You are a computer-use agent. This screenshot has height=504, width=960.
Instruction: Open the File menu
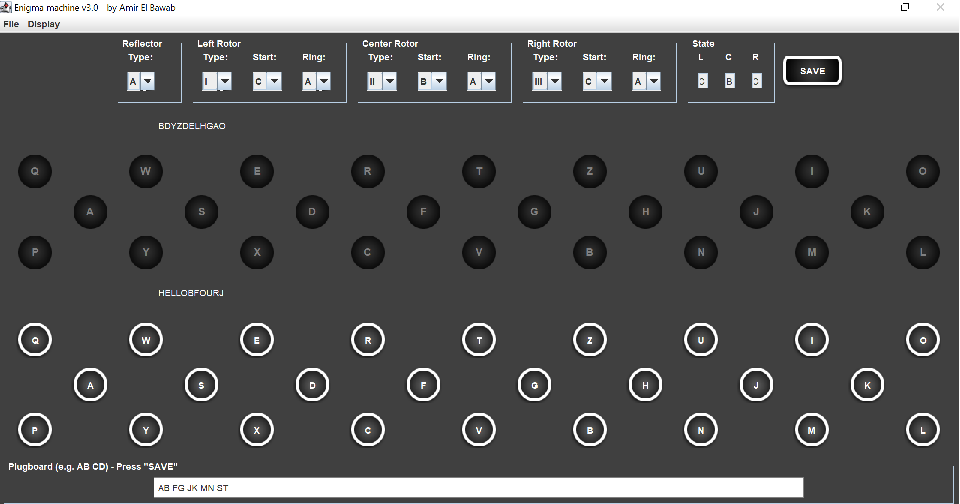pos(11,24)
